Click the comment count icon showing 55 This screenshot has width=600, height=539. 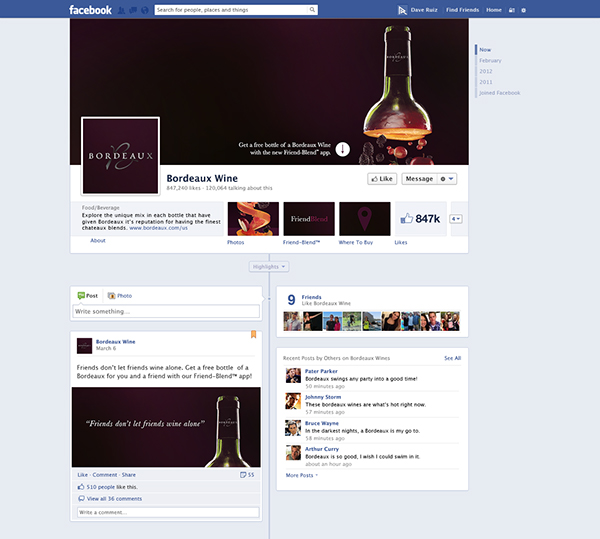click(x=243, y=475)
